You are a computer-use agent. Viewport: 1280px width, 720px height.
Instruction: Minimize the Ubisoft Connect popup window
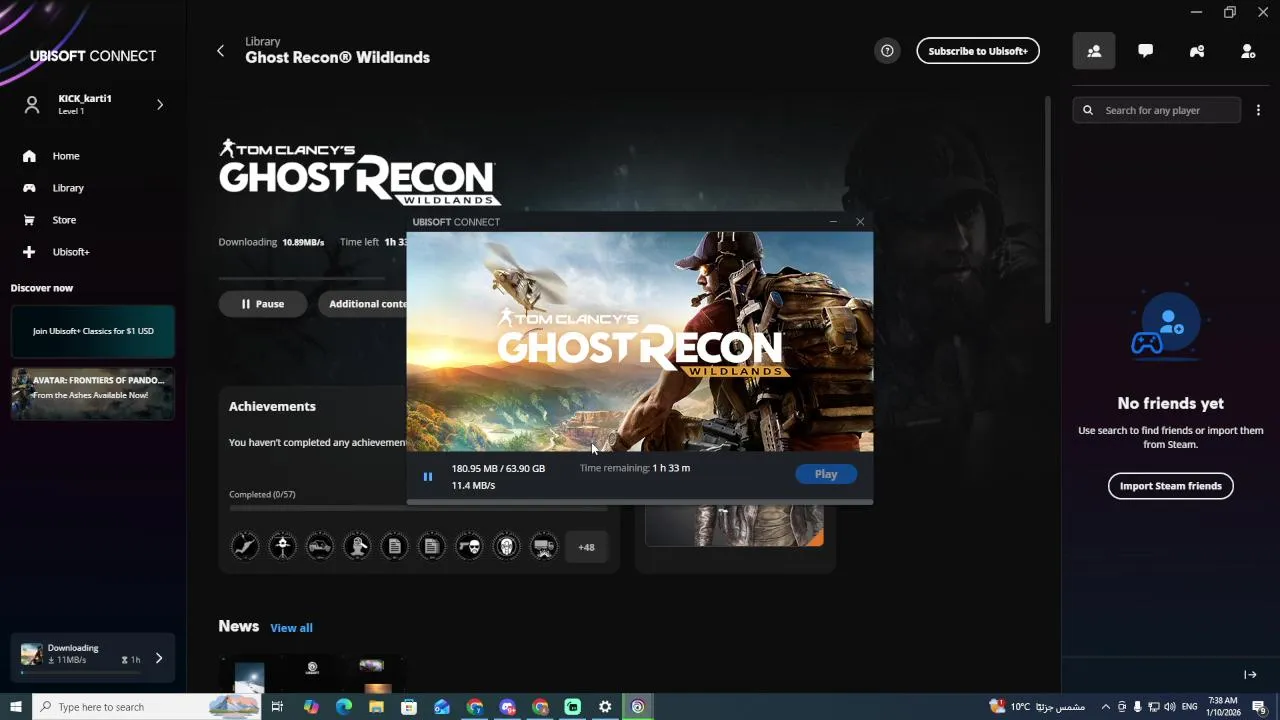coord(833,222)
